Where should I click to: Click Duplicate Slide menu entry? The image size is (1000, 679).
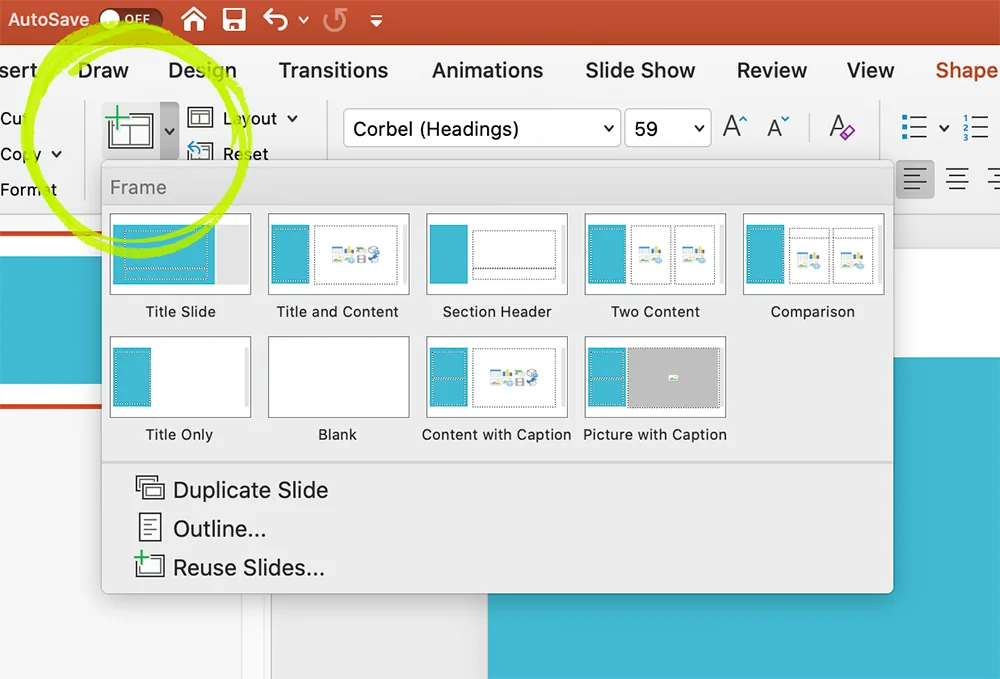(x=232, y=490)
